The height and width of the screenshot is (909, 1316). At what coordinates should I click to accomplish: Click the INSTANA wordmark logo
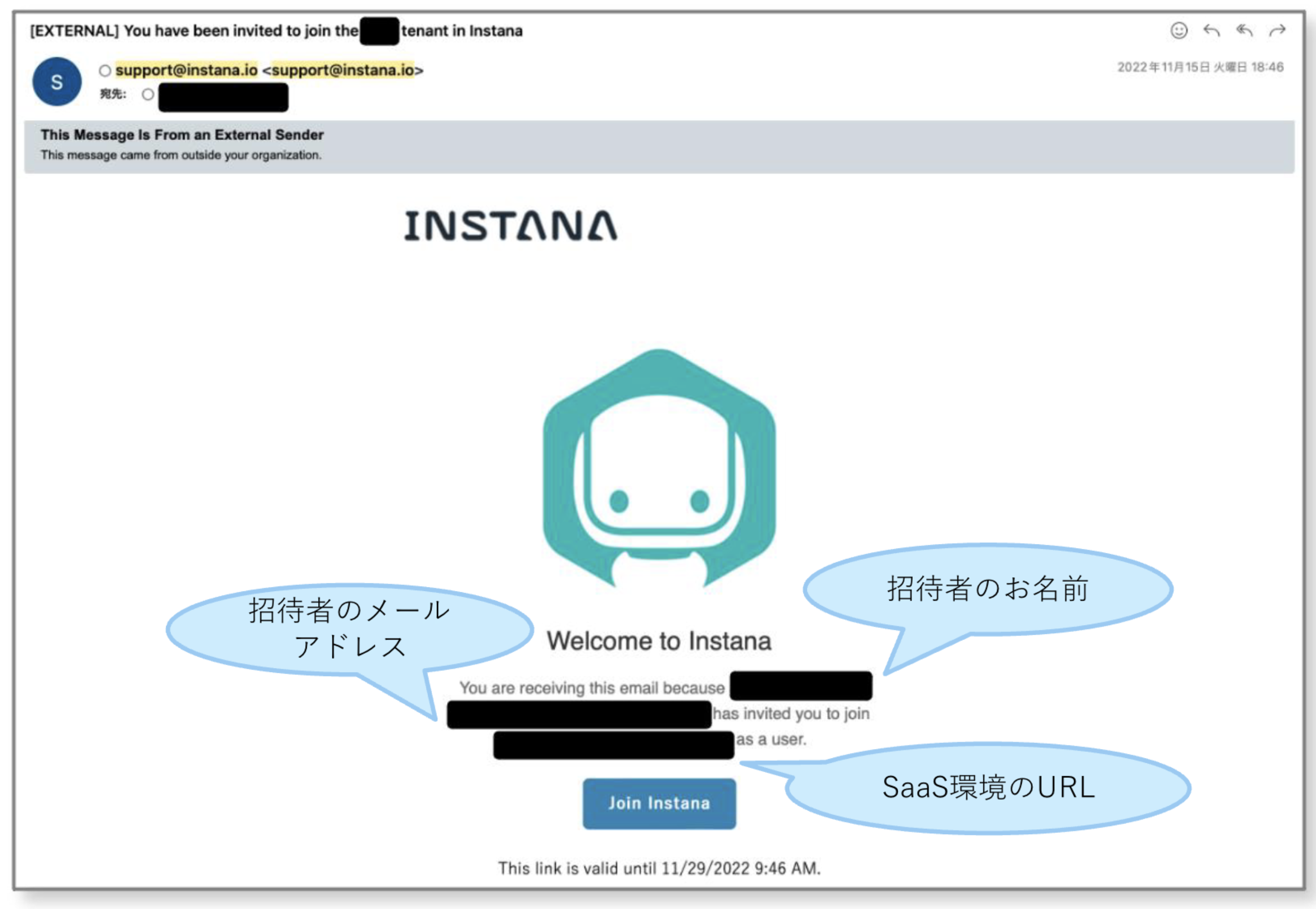point(510,225)
